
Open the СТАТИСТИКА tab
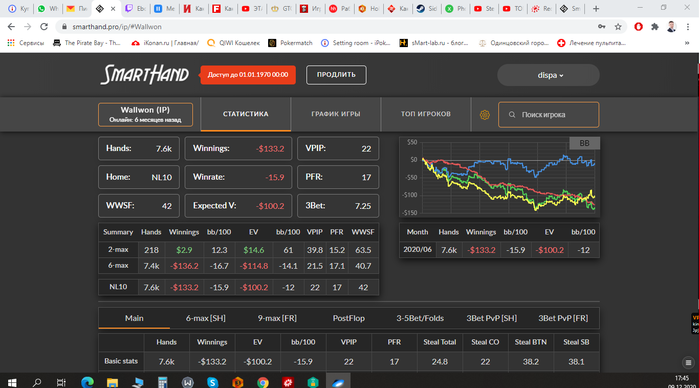click(x=246, y=114)
